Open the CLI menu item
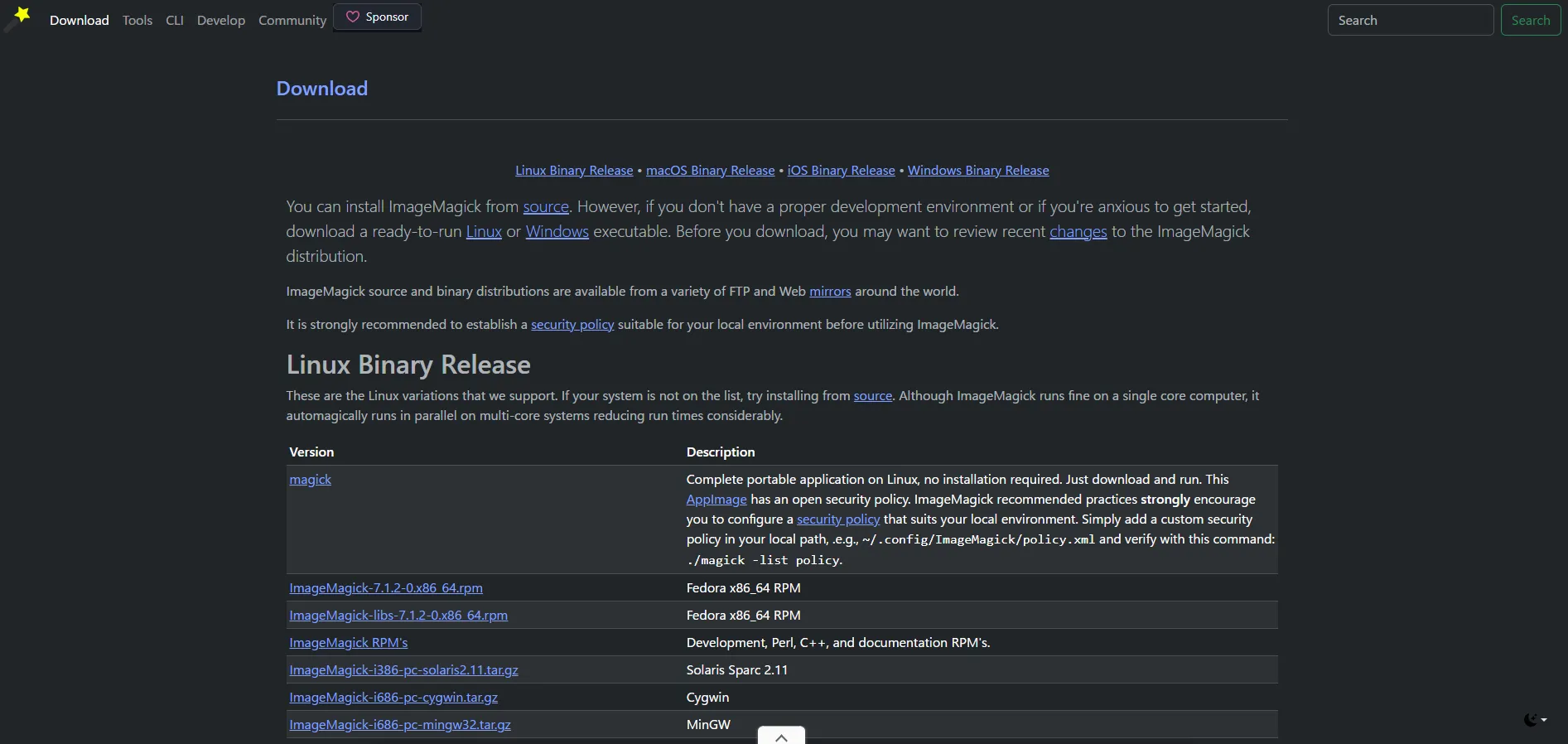Image resolution: width=1568 pixels, height=744 pixels. pyautogui.click(x=175, y=20)
